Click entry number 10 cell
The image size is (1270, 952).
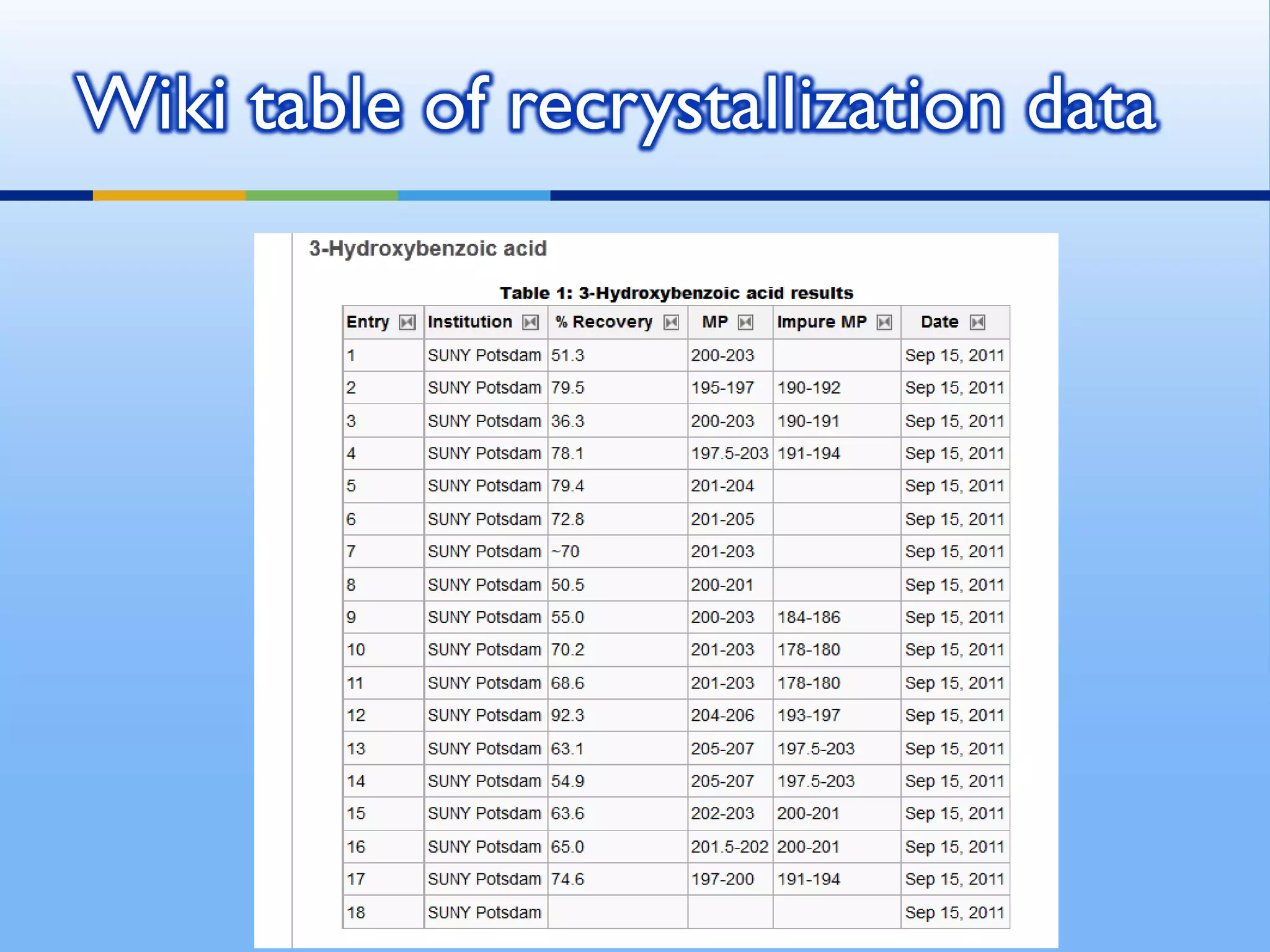tap(383, 650)
